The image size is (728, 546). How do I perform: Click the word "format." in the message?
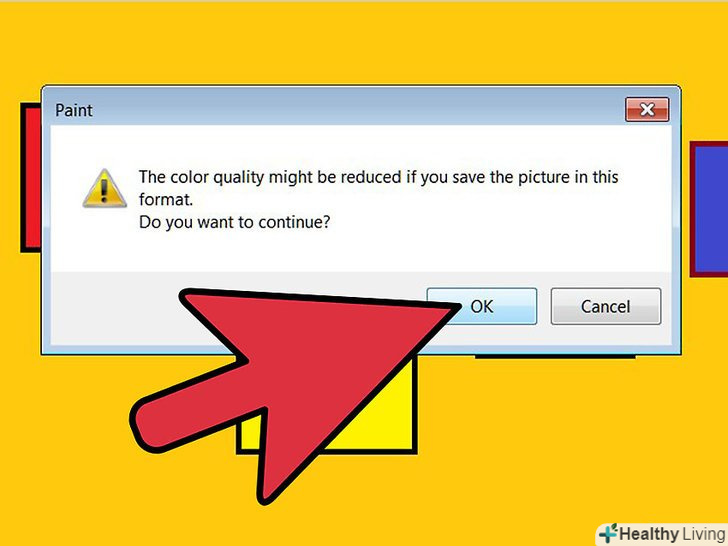pos(166,200)
